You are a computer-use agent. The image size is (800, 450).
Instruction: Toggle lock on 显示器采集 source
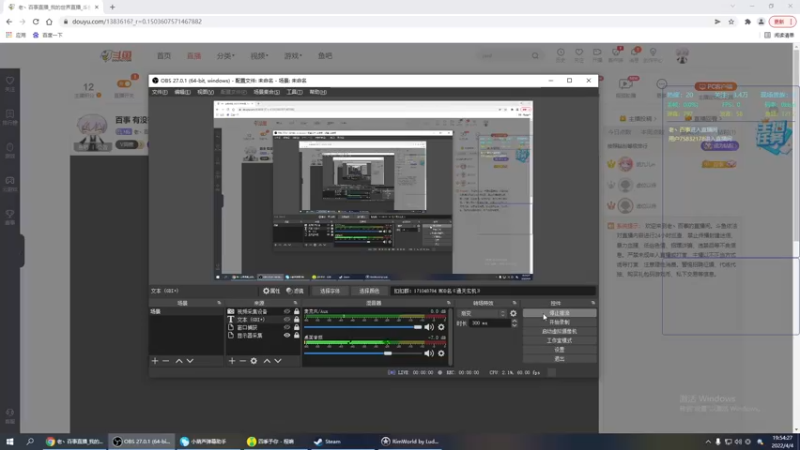pyautogui.click(x=296, y=336)
